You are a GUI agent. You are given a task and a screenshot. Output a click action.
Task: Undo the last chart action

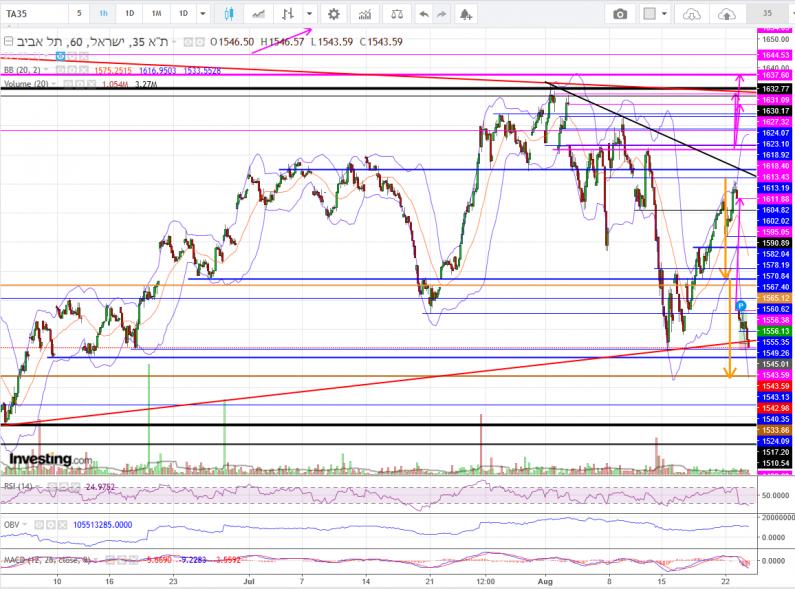424,14
